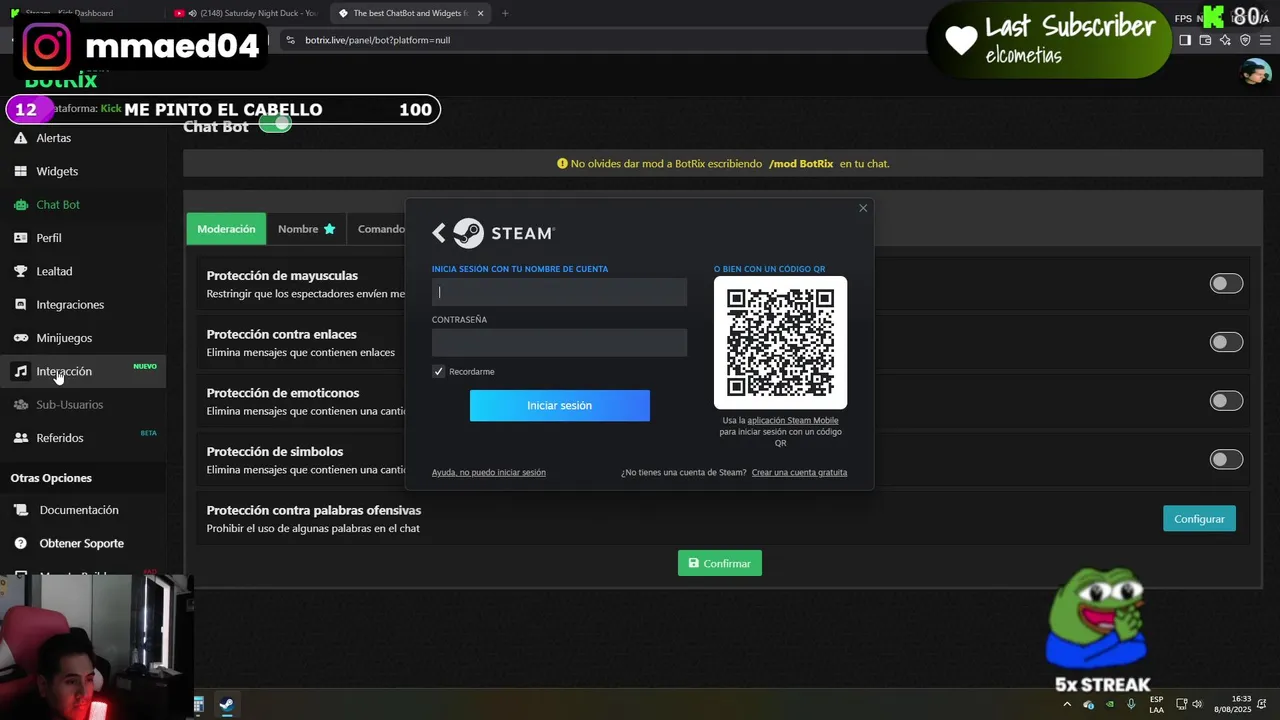Viewport: 1280px width, 720px height.
Task: Click the '/mod BotRix' text in banner
Action: (801, 163)
